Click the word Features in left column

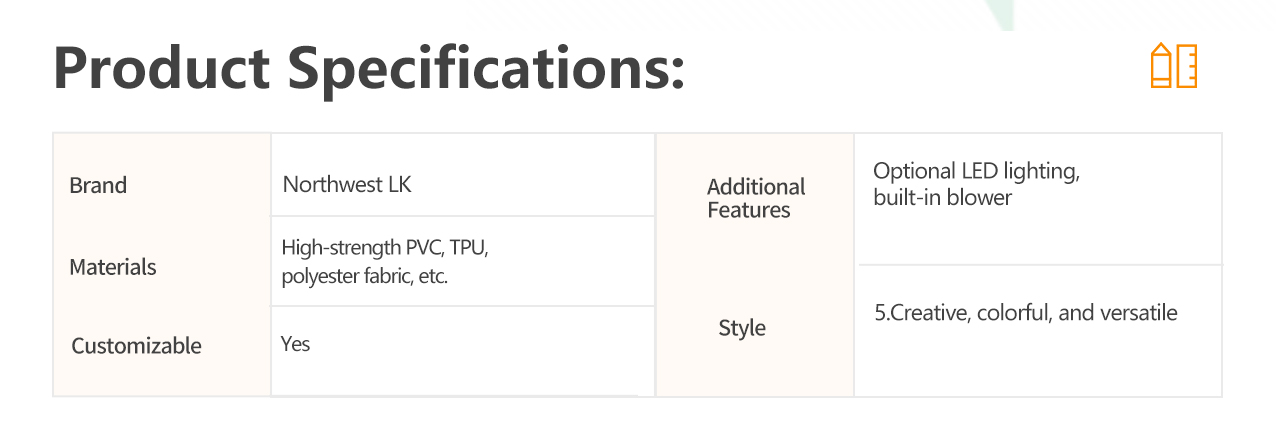(x=748, y=210)
